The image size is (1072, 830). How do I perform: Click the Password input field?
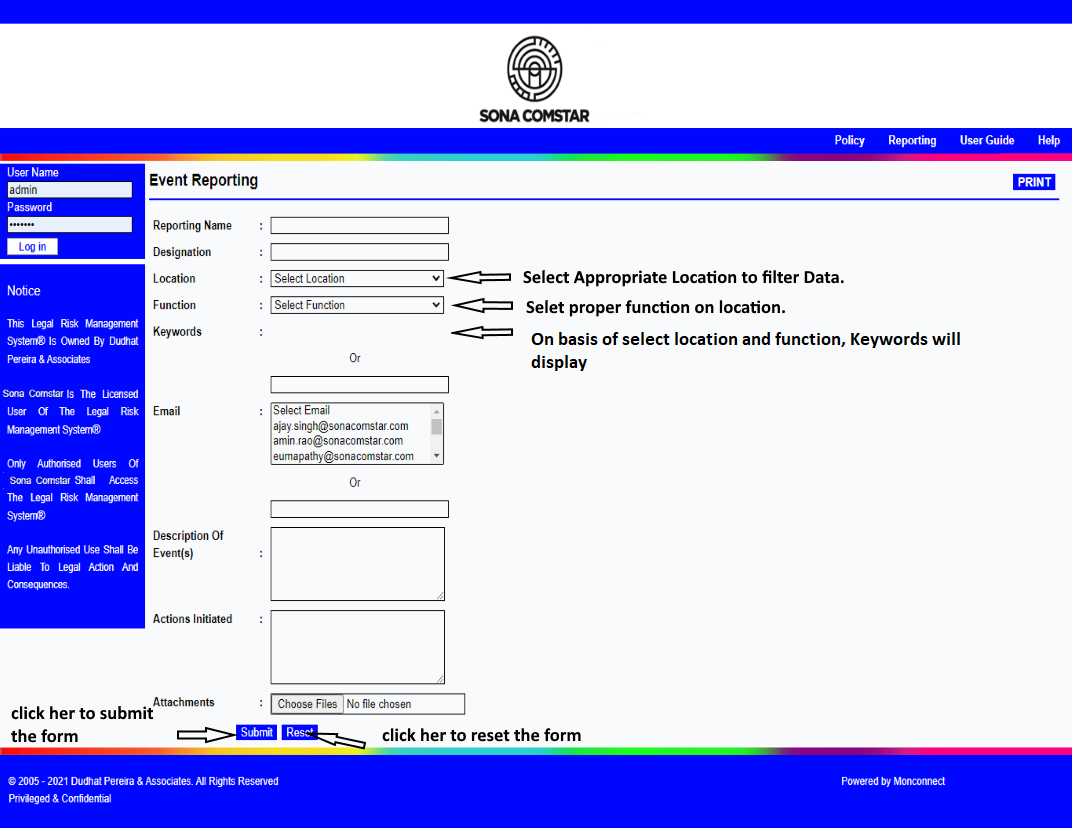tap(69, 225)
